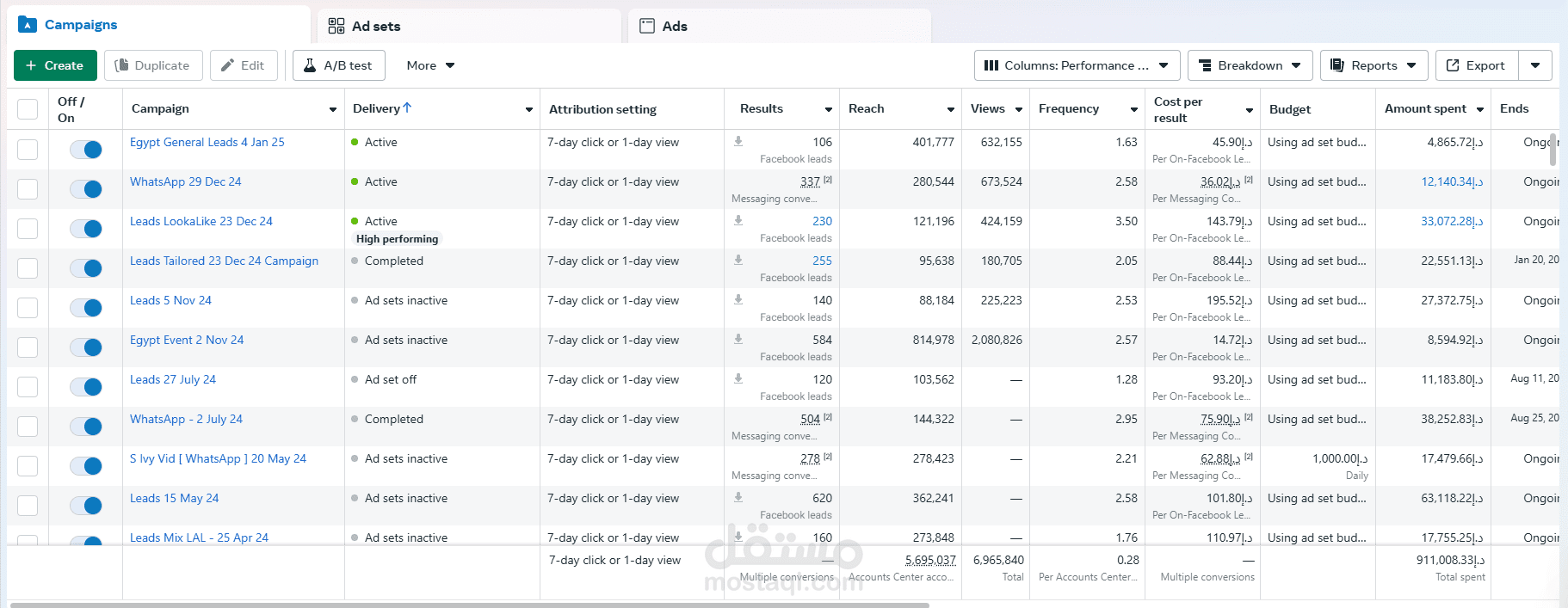Open the Campaign column header dropdown
This screenshot has height=608, width=1568.
(x=332, y=109)
